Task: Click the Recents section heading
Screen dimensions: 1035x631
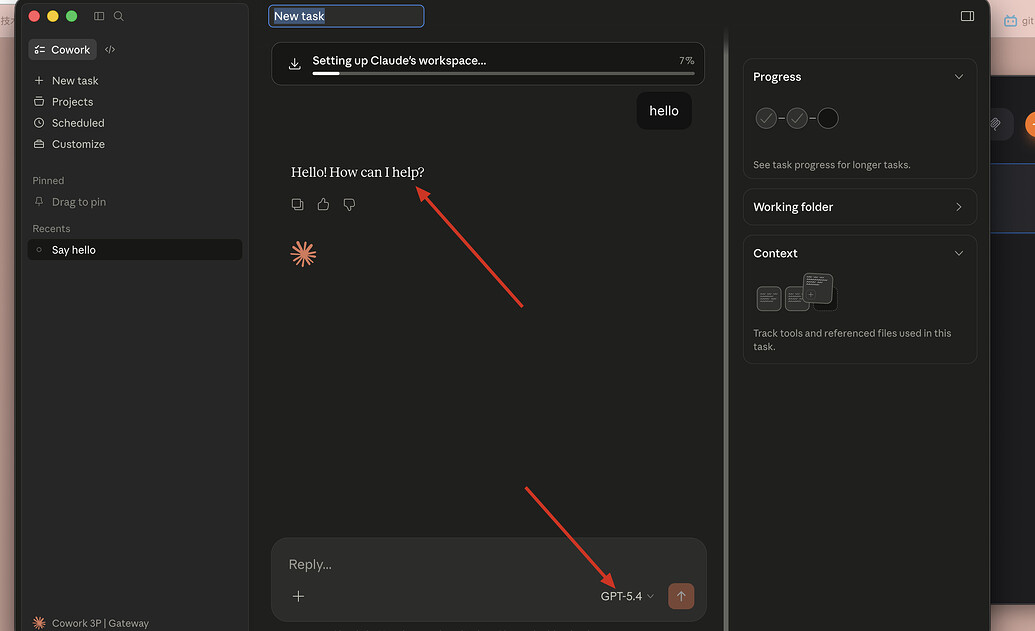Action: click(51, 228)
